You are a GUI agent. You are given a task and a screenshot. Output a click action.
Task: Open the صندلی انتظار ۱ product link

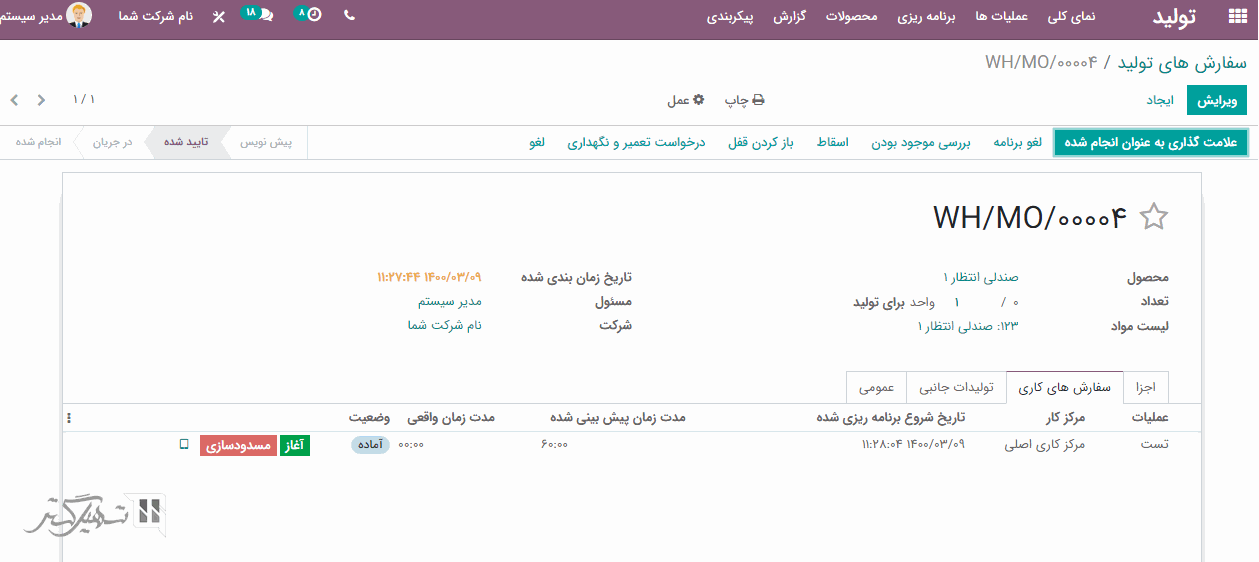pos(980,277)
